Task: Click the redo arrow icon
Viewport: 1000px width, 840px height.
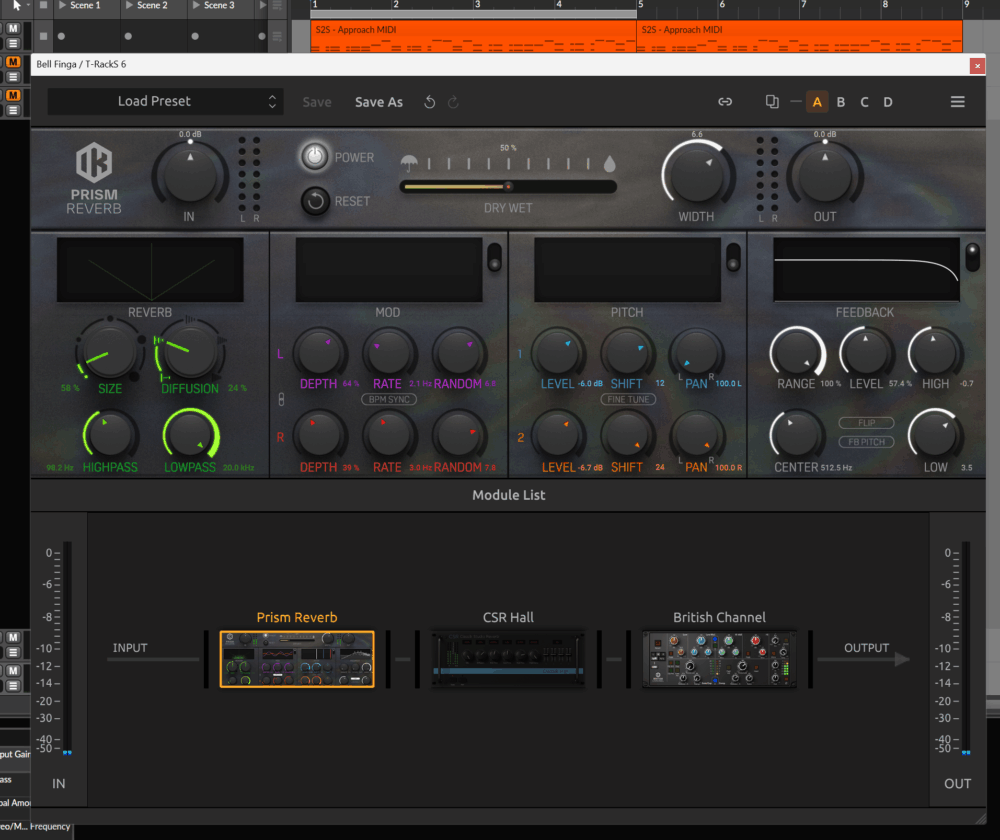Action: (453, 102)
